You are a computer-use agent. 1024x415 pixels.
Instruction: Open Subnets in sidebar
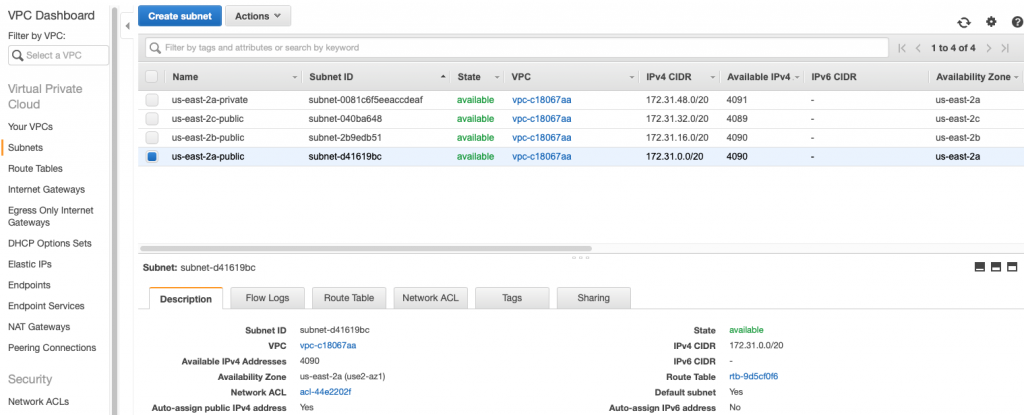tap(25, 148)
